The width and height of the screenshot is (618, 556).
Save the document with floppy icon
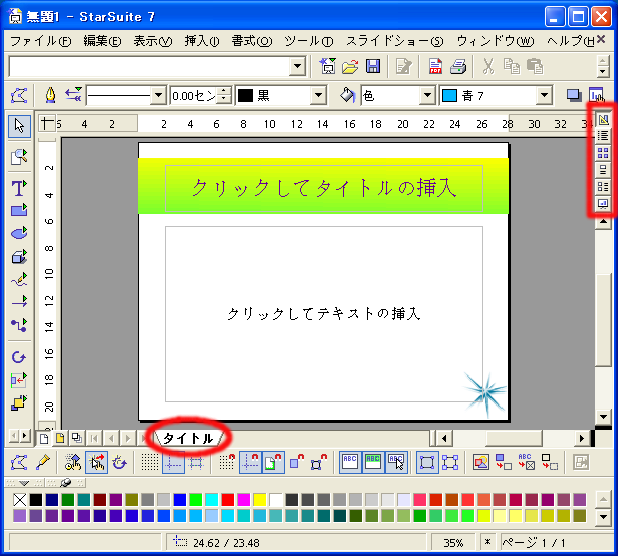click(x=373, y=66)
